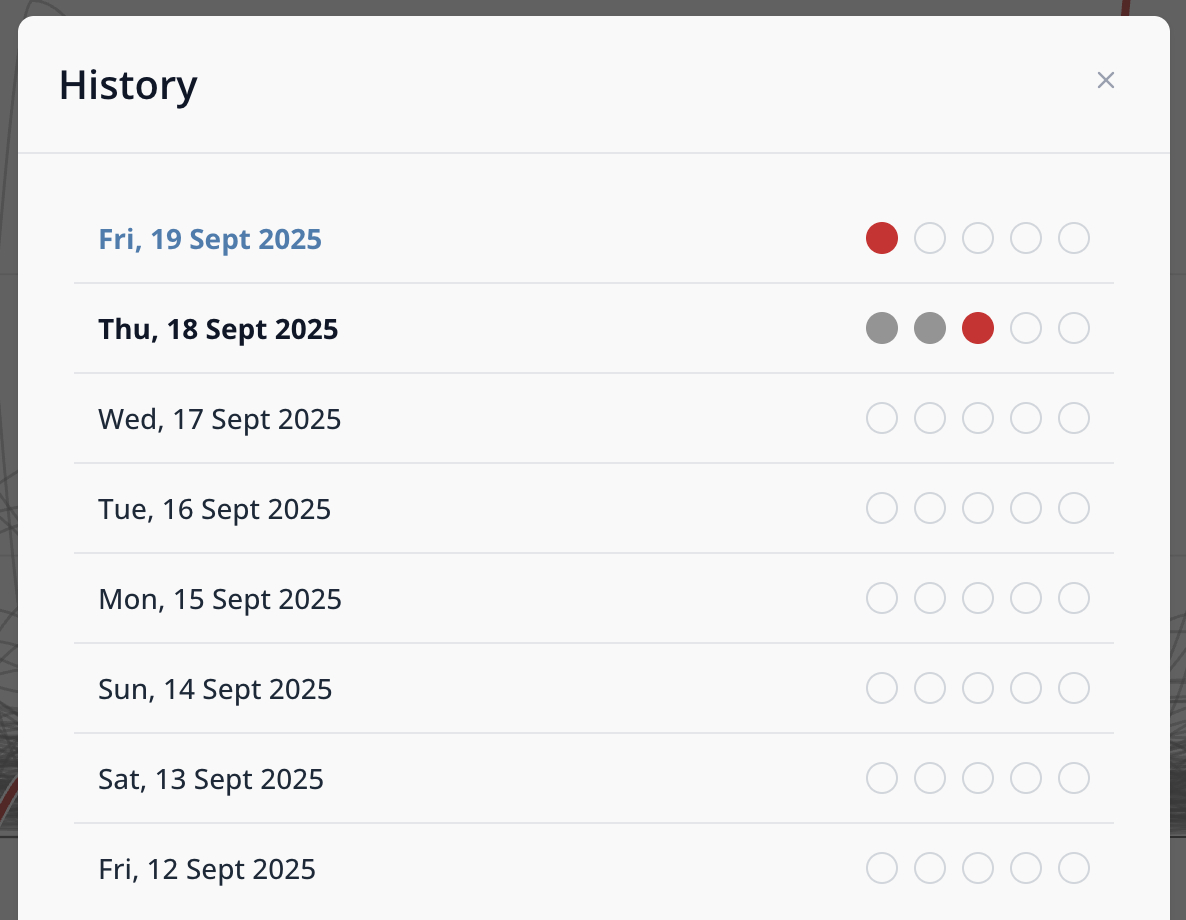The image size is (1186, 920).
Task: Click the second empty dot for 19 Sept
Action: pos(930,239)
